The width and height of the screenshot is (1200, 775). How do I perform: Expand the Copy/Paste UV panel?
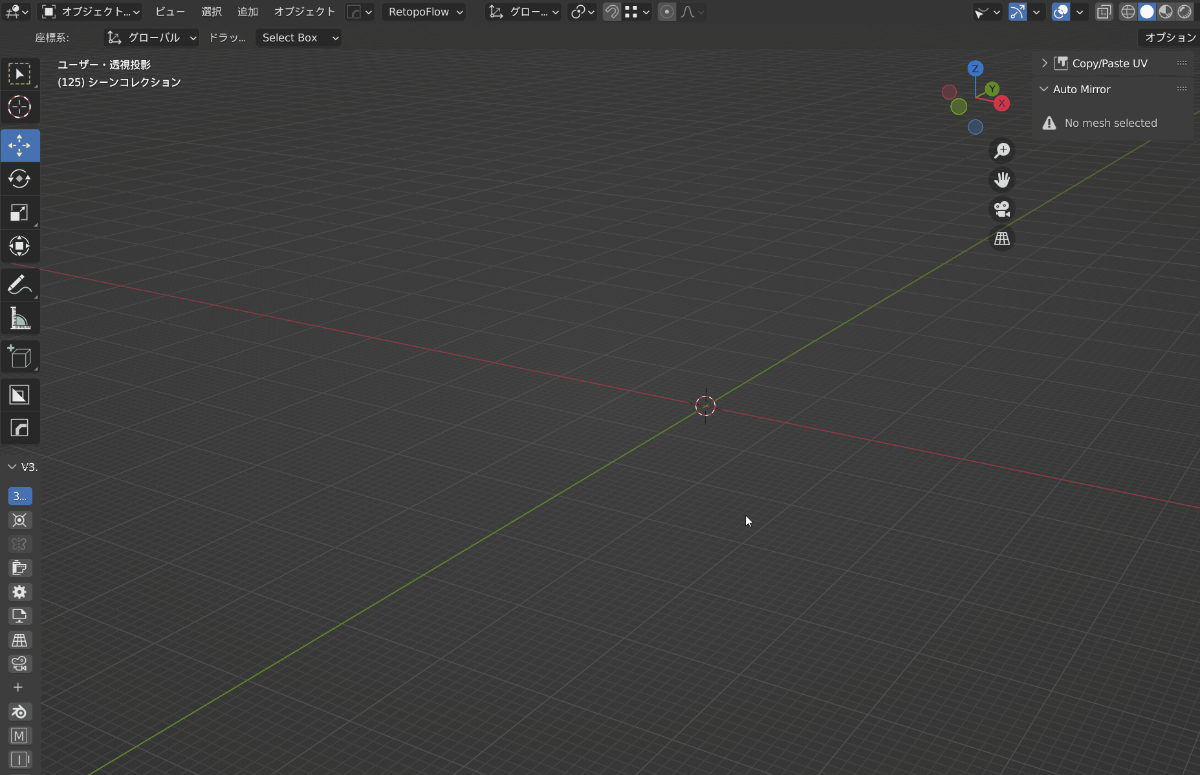[x=1044, y=63]
